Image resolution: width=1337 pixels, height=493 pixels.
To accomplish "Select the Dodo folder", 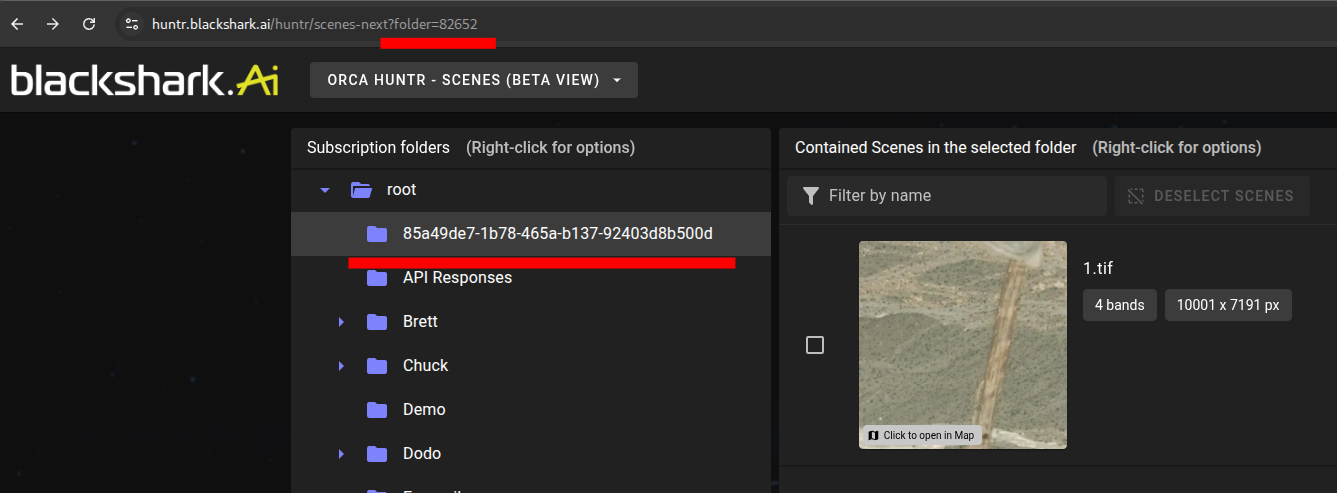I will [422, 454].
